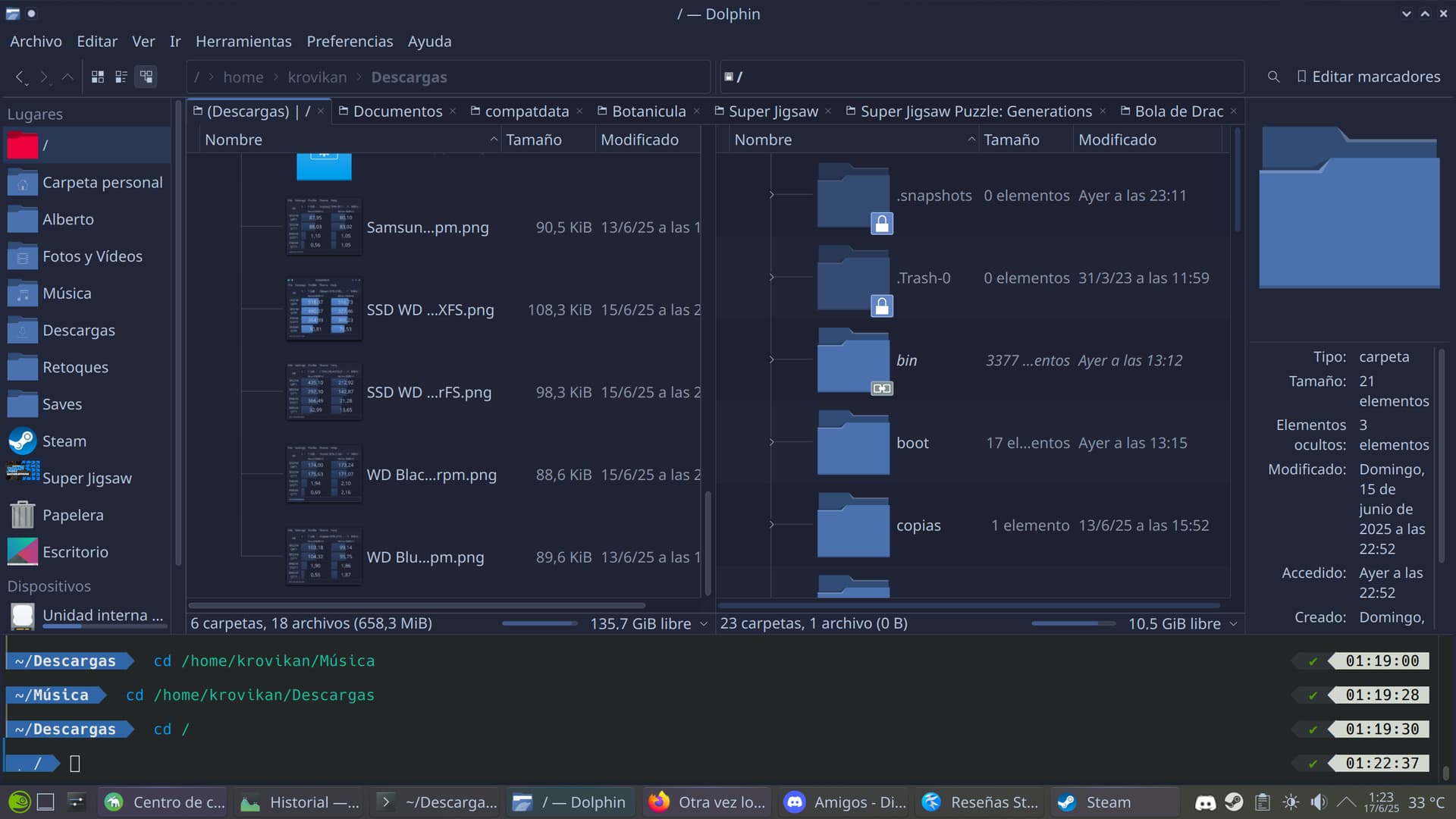Open Escritorio place in sidebar
The height and width of the screenshot is (819, 1456).
tap(87, 552)
